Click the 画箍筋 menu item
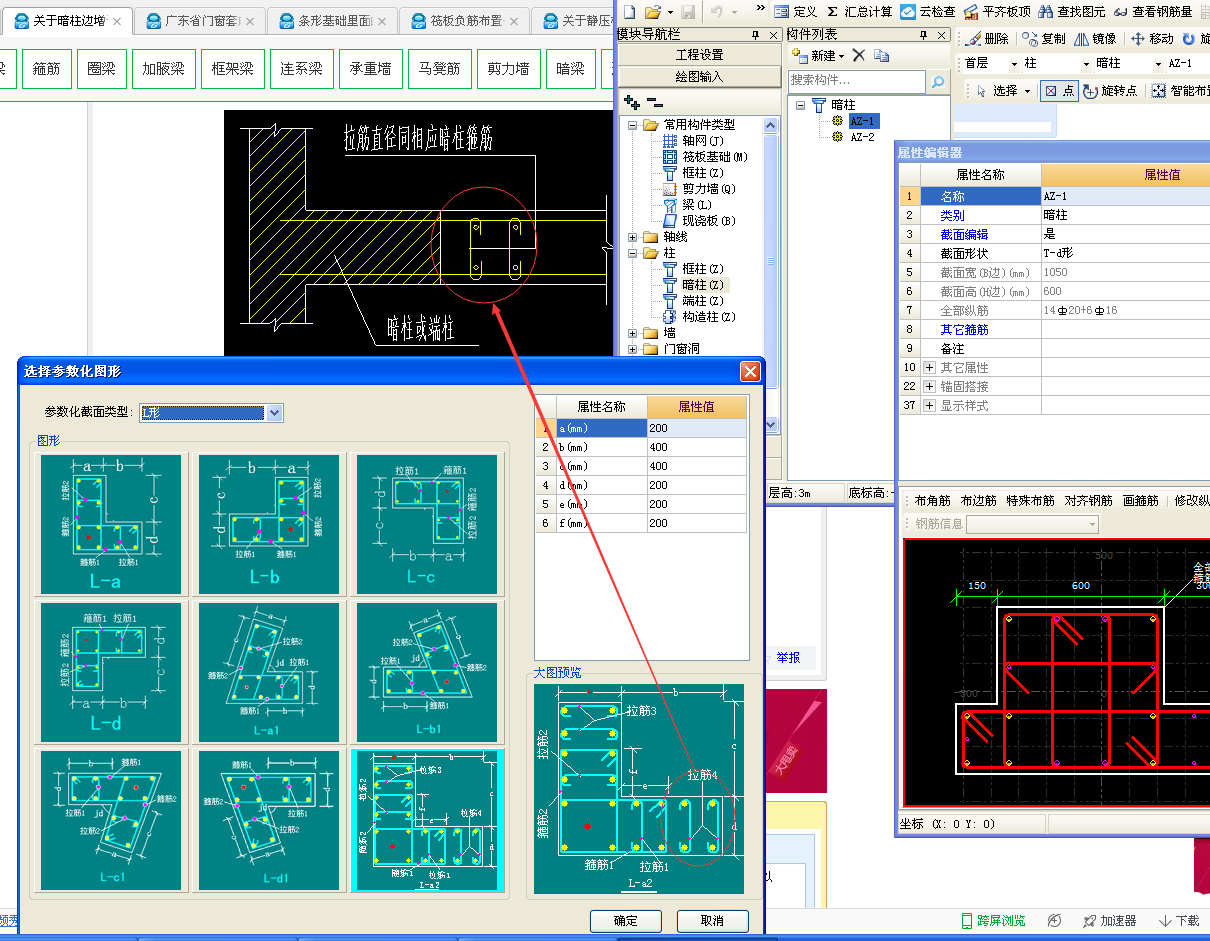 tap(1141, 501)
